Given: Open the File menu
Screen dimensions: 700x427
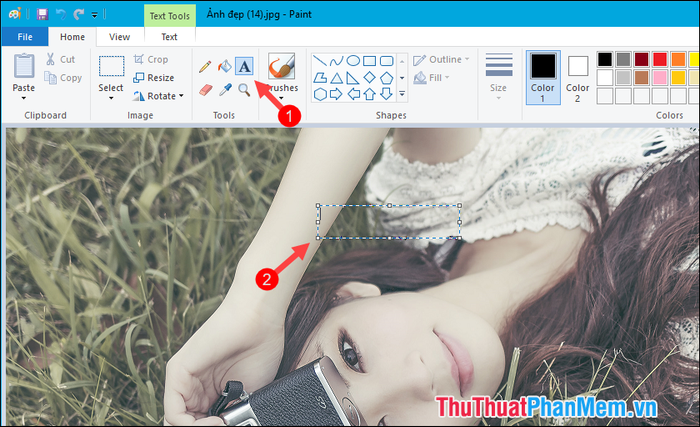Looking at the screenshot, I should (x=25, y=37).
